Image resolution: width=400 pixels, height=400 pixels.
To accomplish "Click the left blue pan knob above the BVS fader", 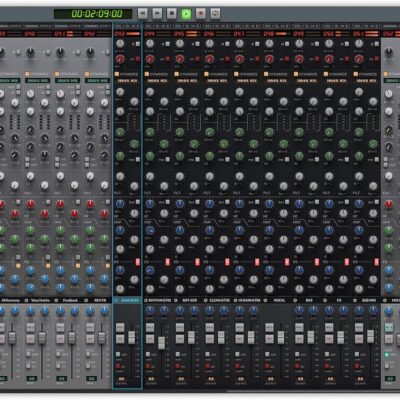I will [299, 311].
